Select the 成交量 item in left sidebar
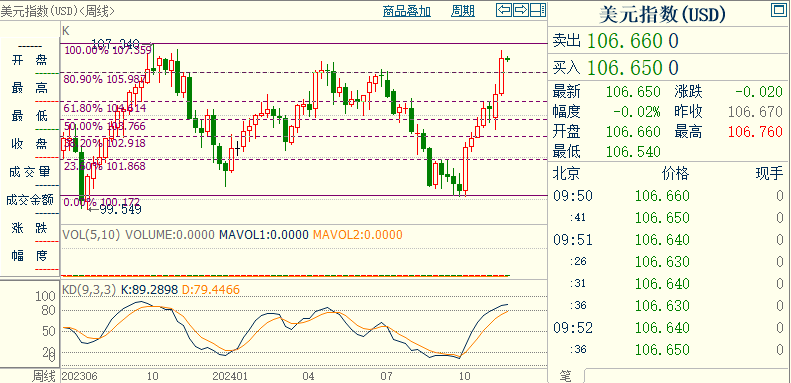Image resolution: width=791 pixels, height=383 pixels. pyautogui.click(x=29, y=172)
